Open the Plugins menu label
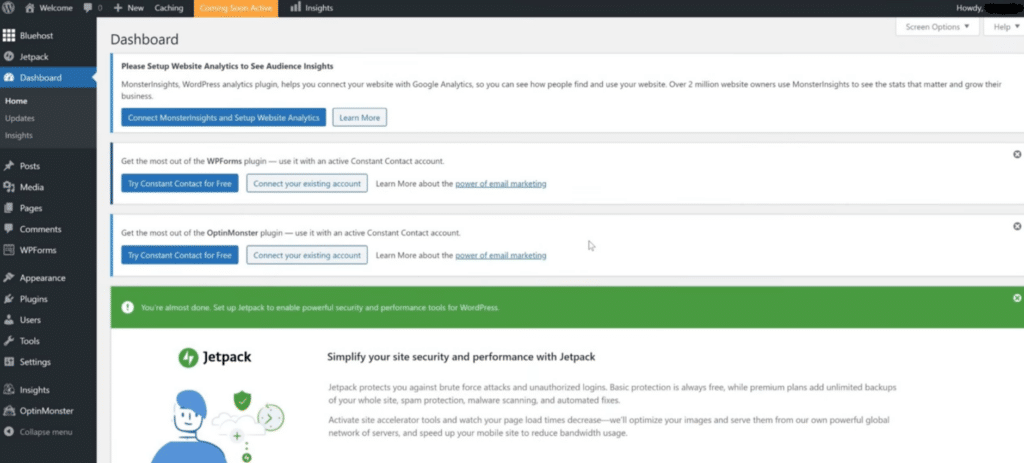1024x463 pixels. pyautogui.click(x=33, y=299)
